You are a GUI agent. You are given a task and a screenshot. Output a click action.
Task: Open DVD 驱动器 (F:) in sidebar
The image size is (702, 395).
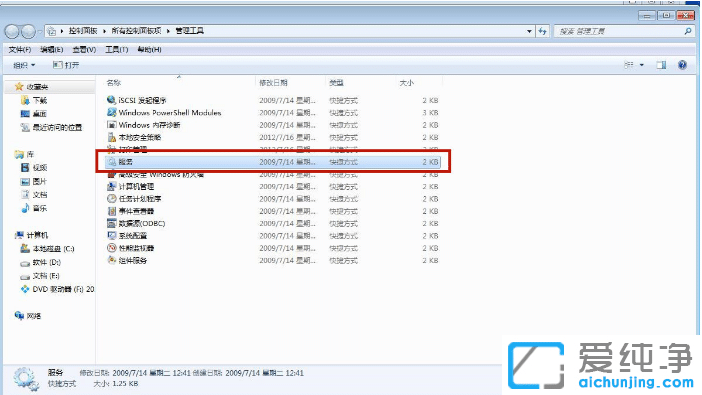[58, 289]
